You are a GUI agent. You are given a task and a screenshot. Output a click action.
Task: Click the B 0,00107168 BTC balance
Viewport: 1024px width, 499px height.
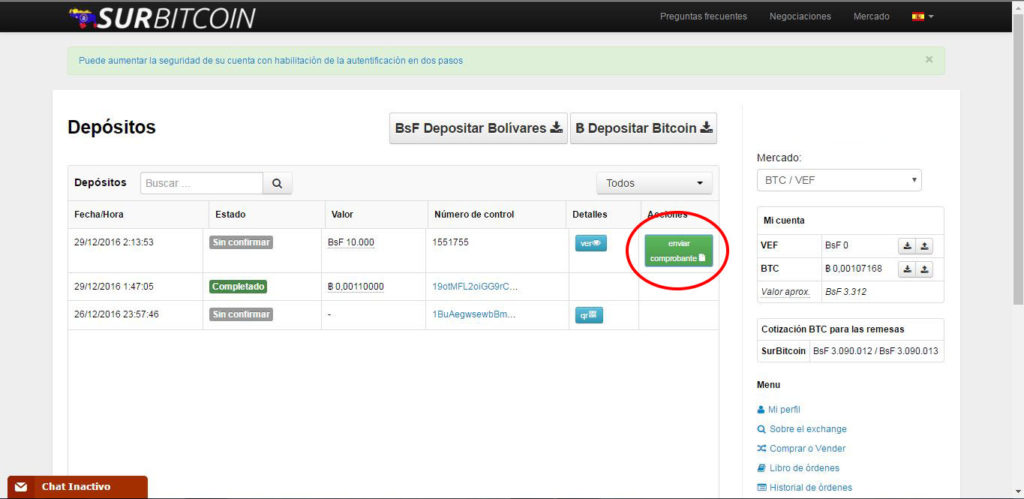853,268
